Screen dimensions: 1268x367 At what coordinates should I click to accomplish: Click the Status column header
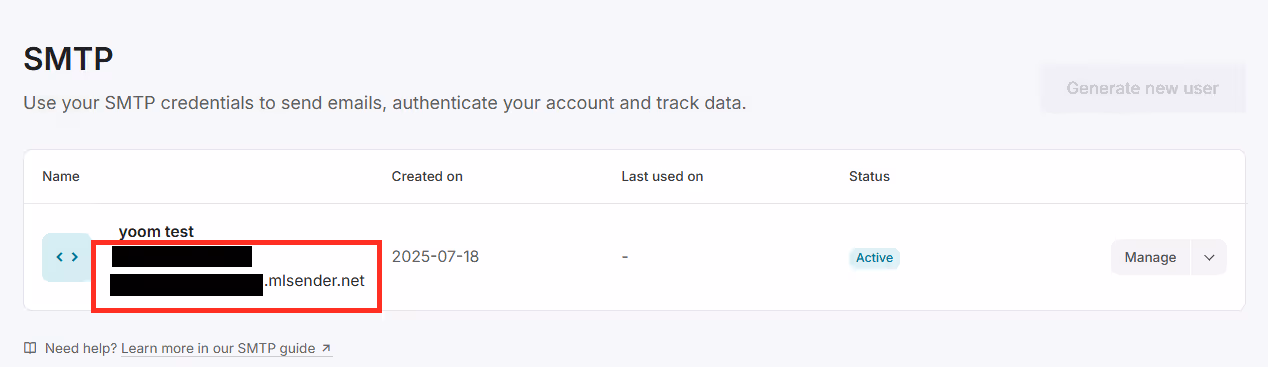pos(869,176)
